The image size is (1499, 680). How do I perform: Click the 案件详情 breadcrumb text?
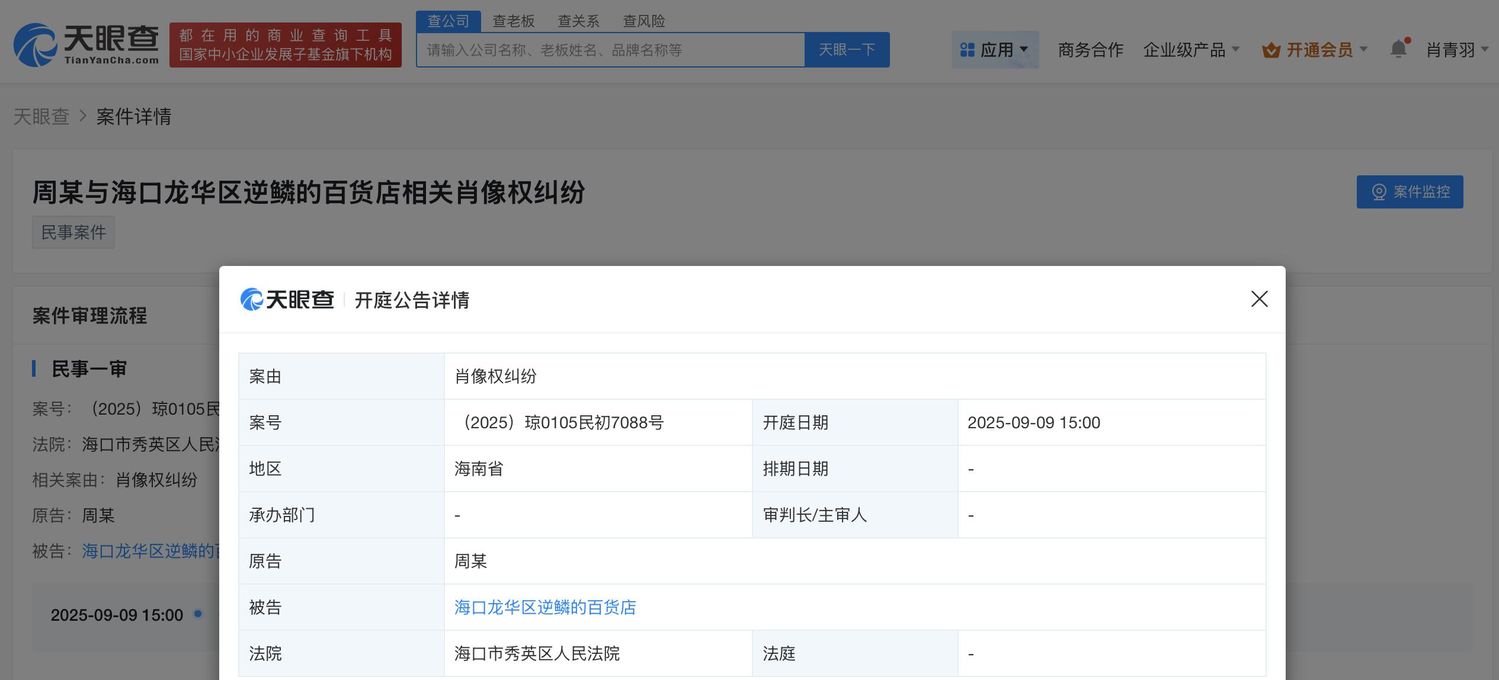tap(134, 117)
